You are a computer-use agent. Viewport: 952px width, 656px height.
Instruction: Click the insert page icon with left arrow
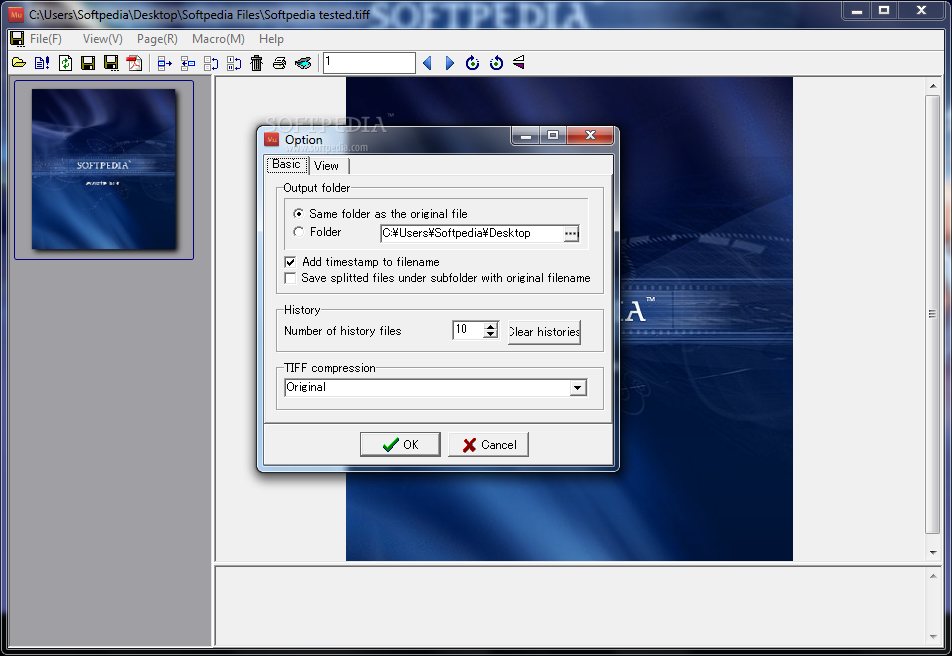pyautogui.click(x=188, y=63)
